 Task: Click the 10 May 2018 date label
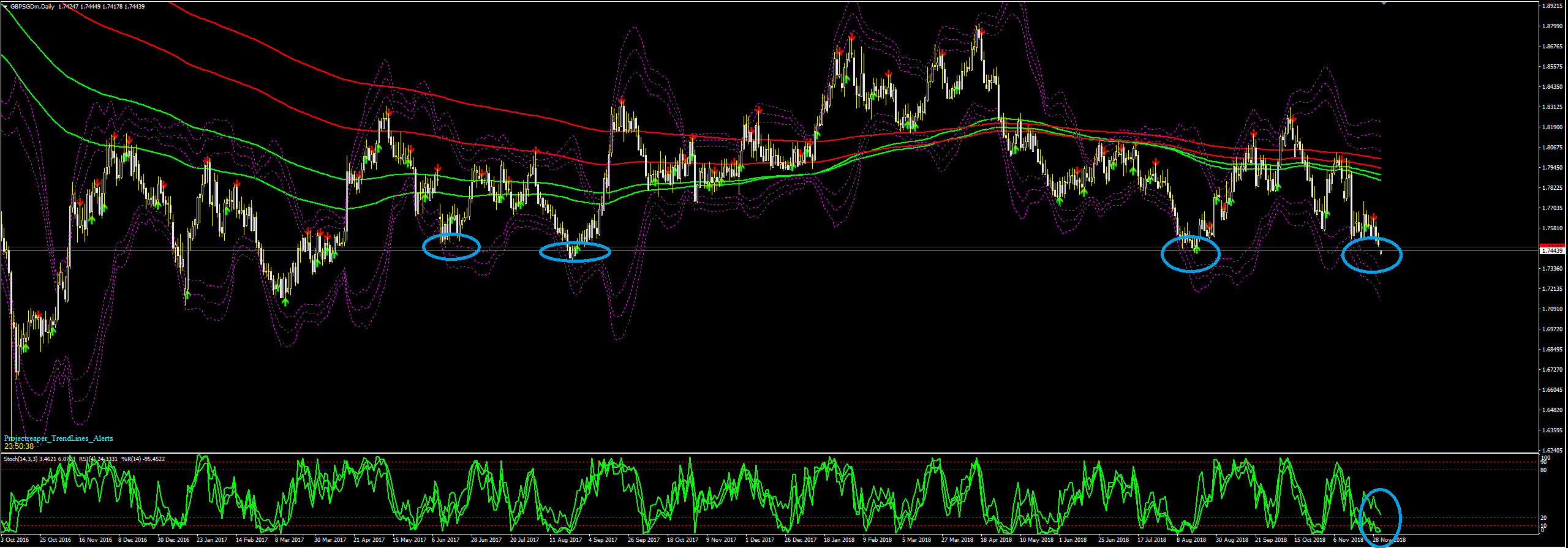pyautogui.click(x=1036, y=540)
